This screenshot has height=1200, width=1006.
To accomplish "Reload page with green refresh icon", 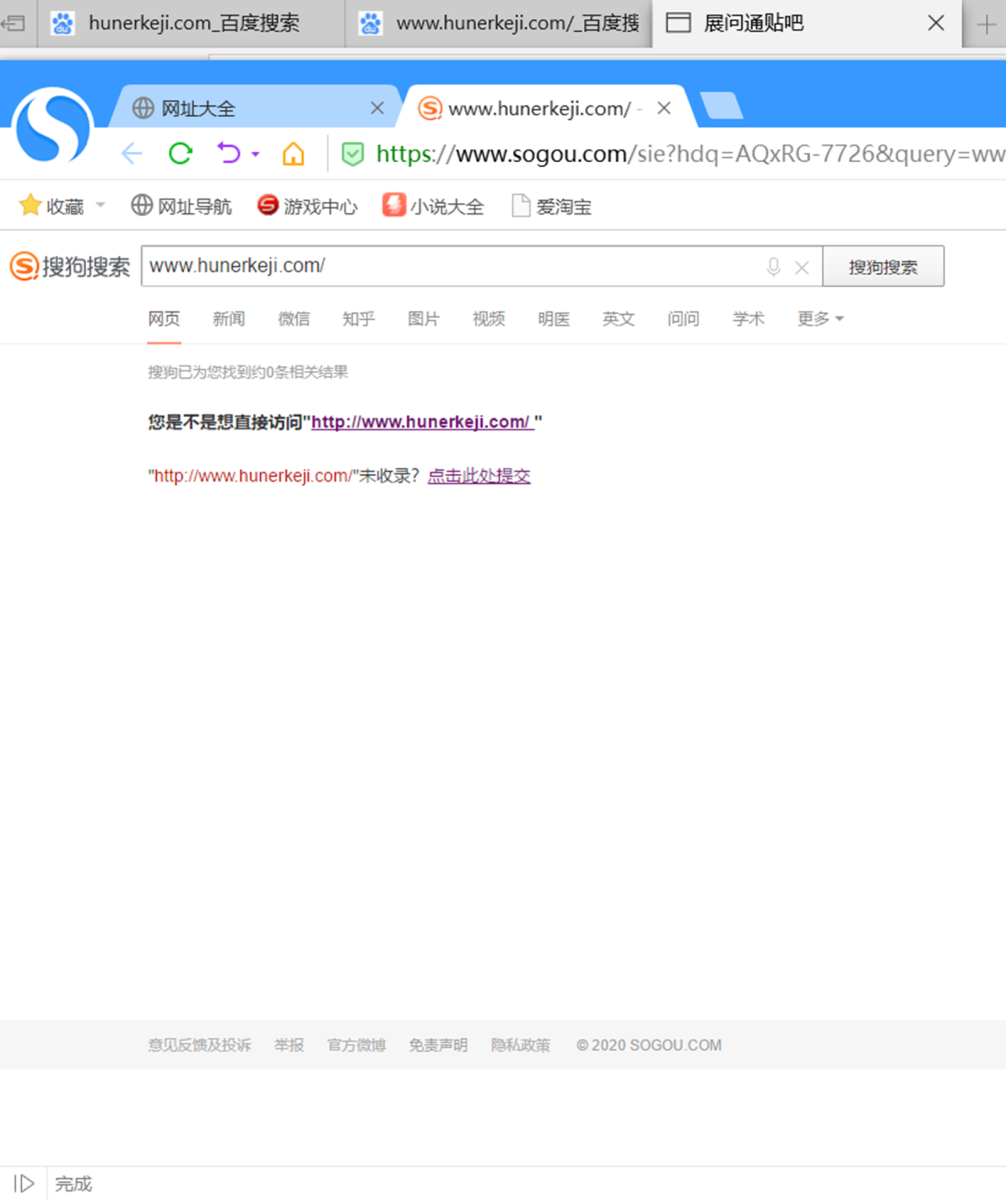I will point(180,153).
